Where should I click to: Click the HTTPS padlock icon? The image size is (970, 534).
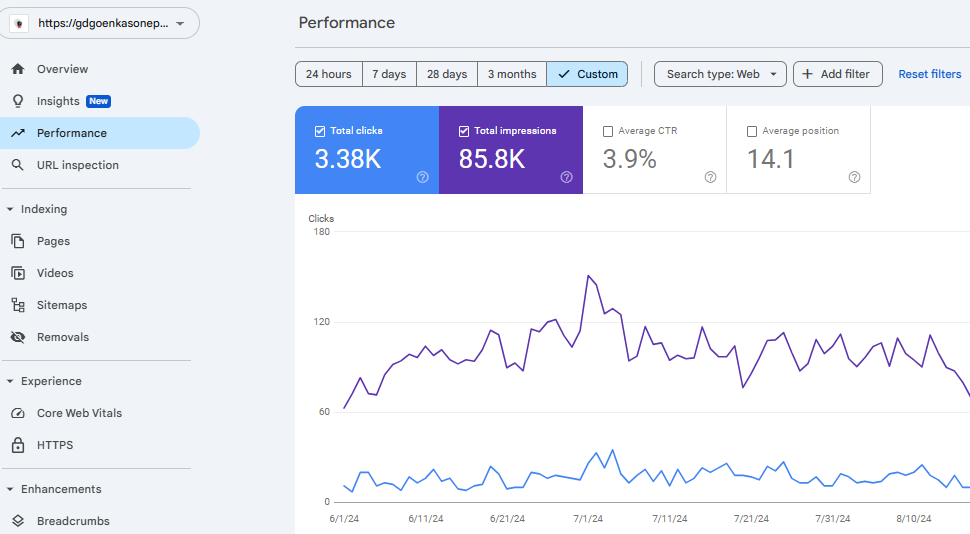(18, 445)
